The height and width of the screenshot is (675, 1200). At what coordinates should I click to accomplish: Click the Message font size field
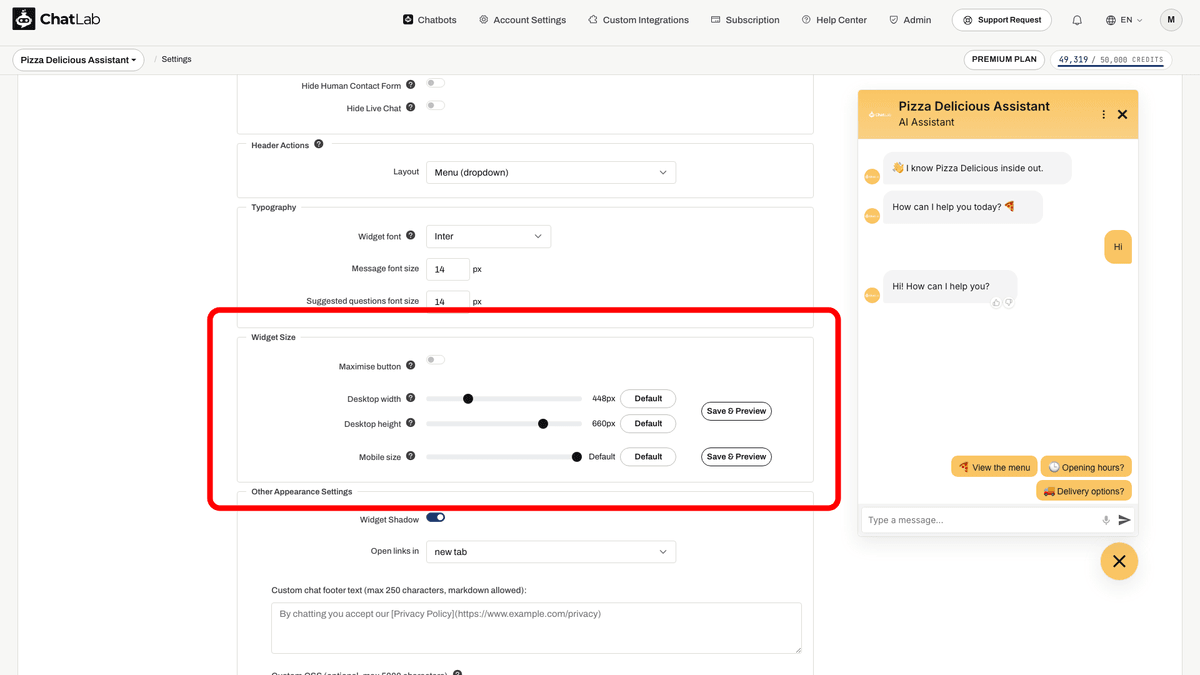click(448, 269)
